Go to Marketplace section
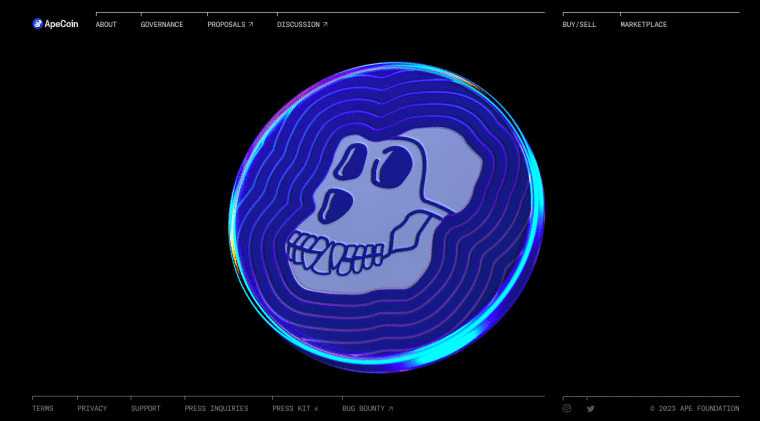Viewport: 760px width, 421px height. click(644, 24)
